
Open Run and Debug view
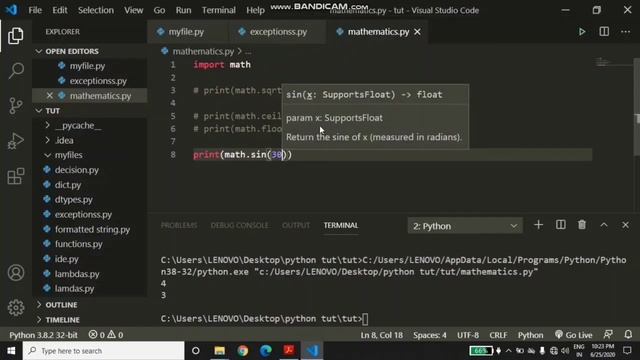[16, 141]
